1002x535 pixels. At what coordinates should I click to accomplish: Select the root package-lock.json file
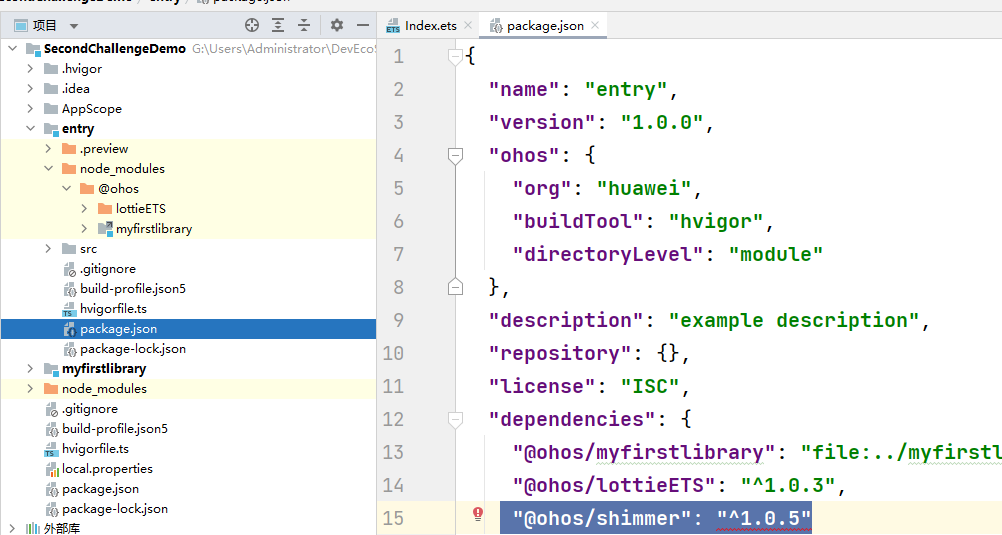tap(115, 509)
